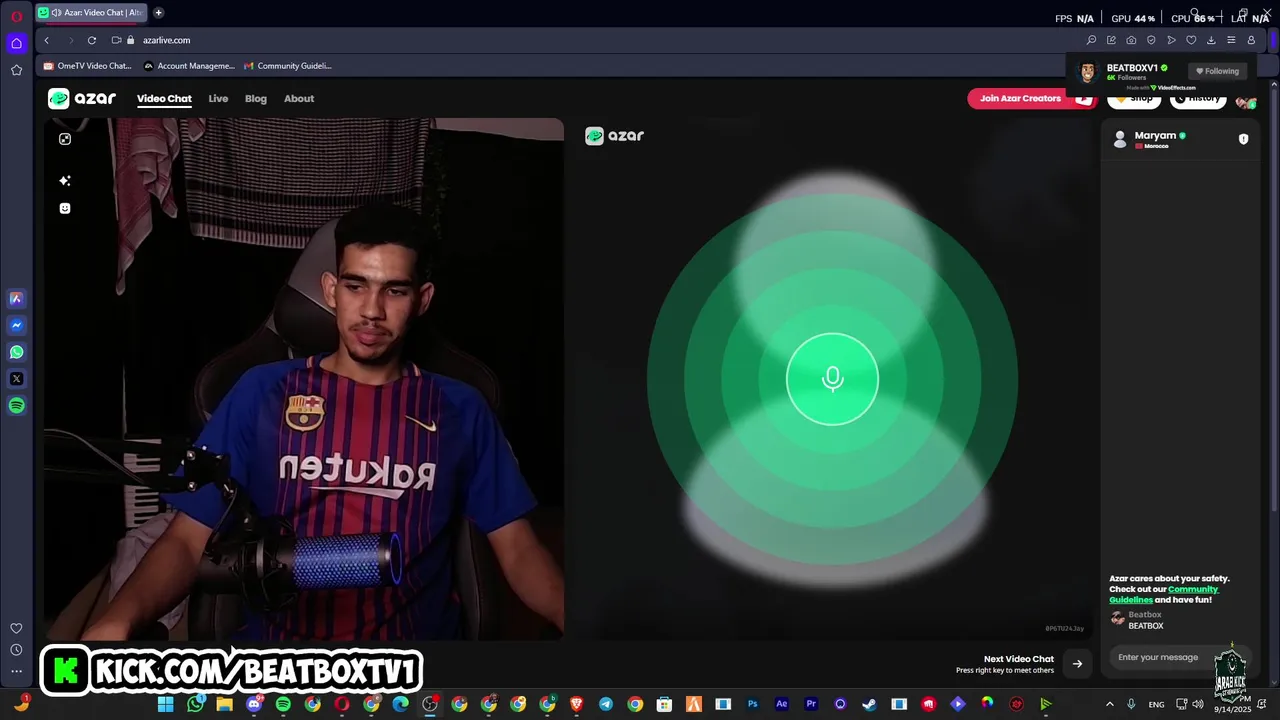Open the Live tab
This screenshot has height=720, width=1280.
tap(218, 99)
